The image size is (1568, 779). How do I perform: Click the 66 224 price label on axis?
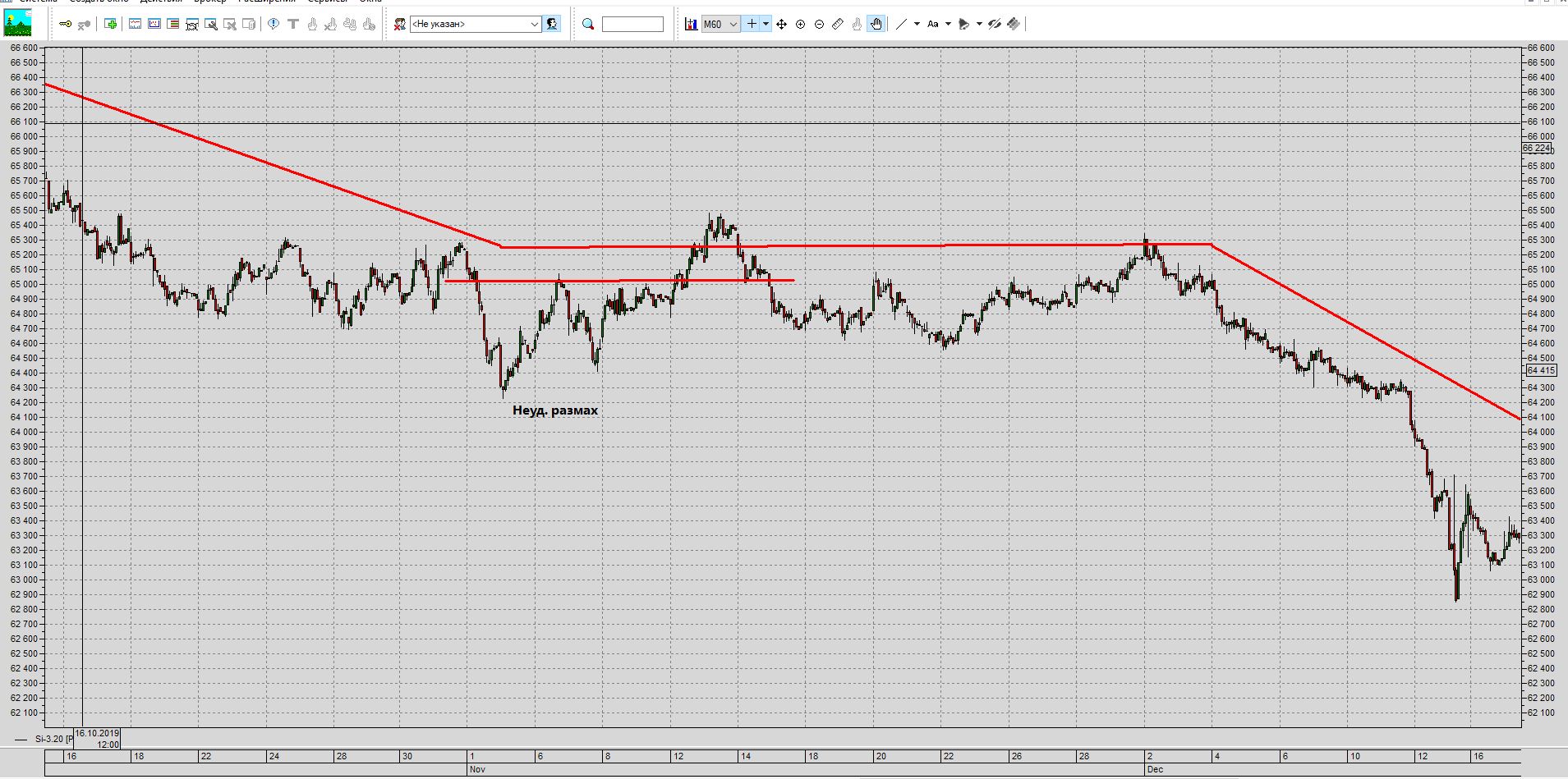point(1537,149)
